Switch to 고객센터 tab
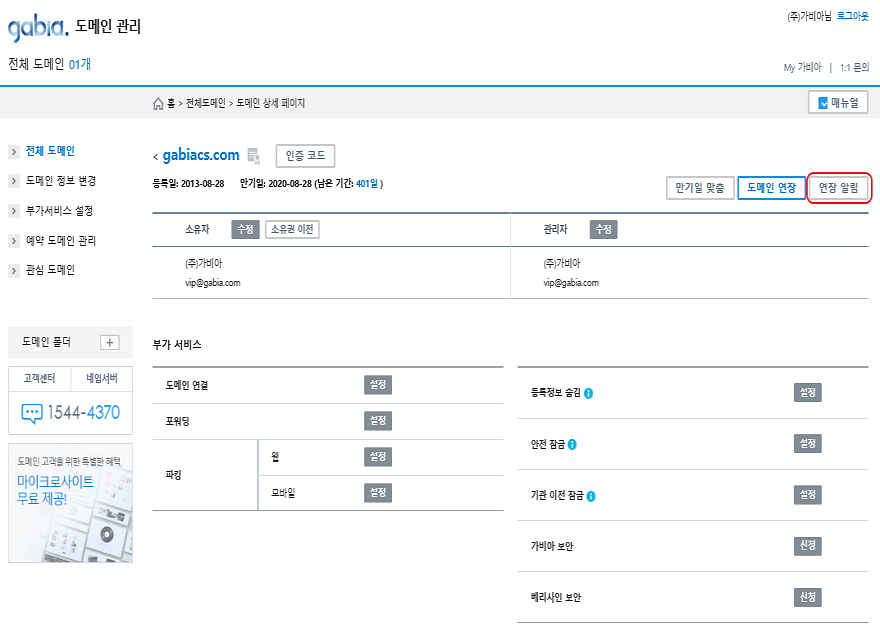This screenshot has width=880, height=631. [x=39, y=378]
